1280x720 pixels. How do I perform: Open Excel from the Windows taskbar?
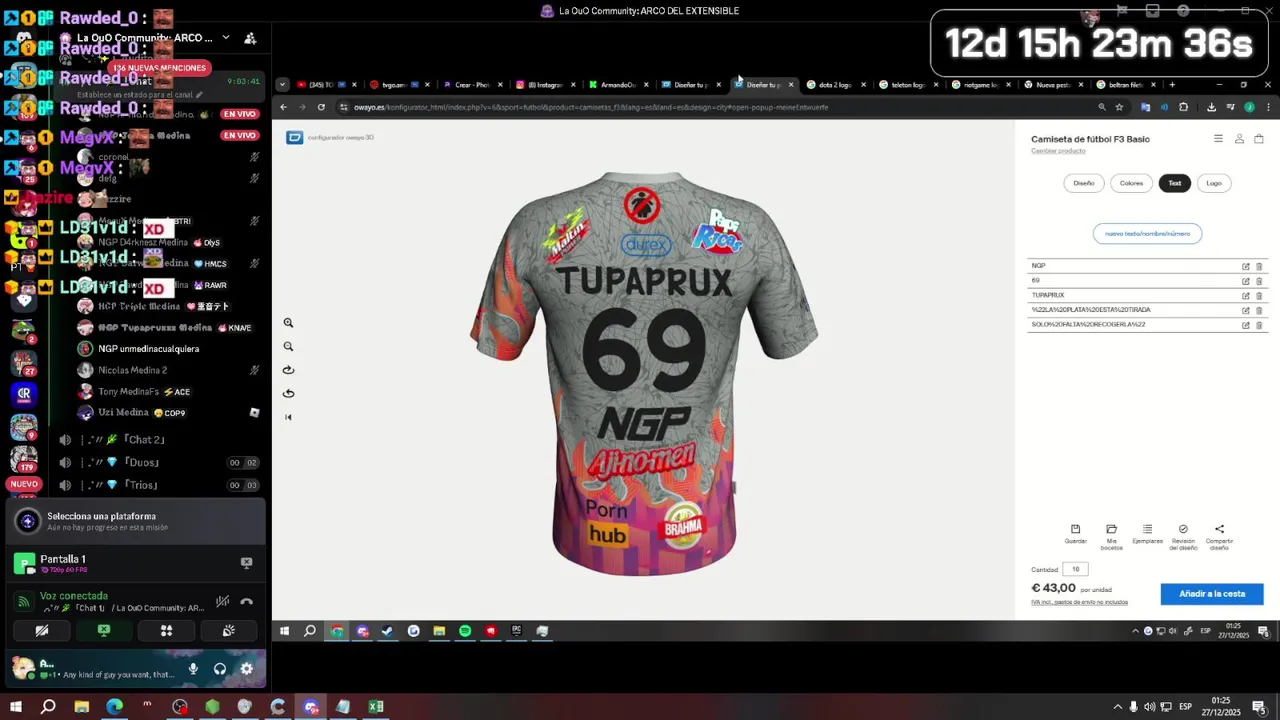tap(376, 707)
